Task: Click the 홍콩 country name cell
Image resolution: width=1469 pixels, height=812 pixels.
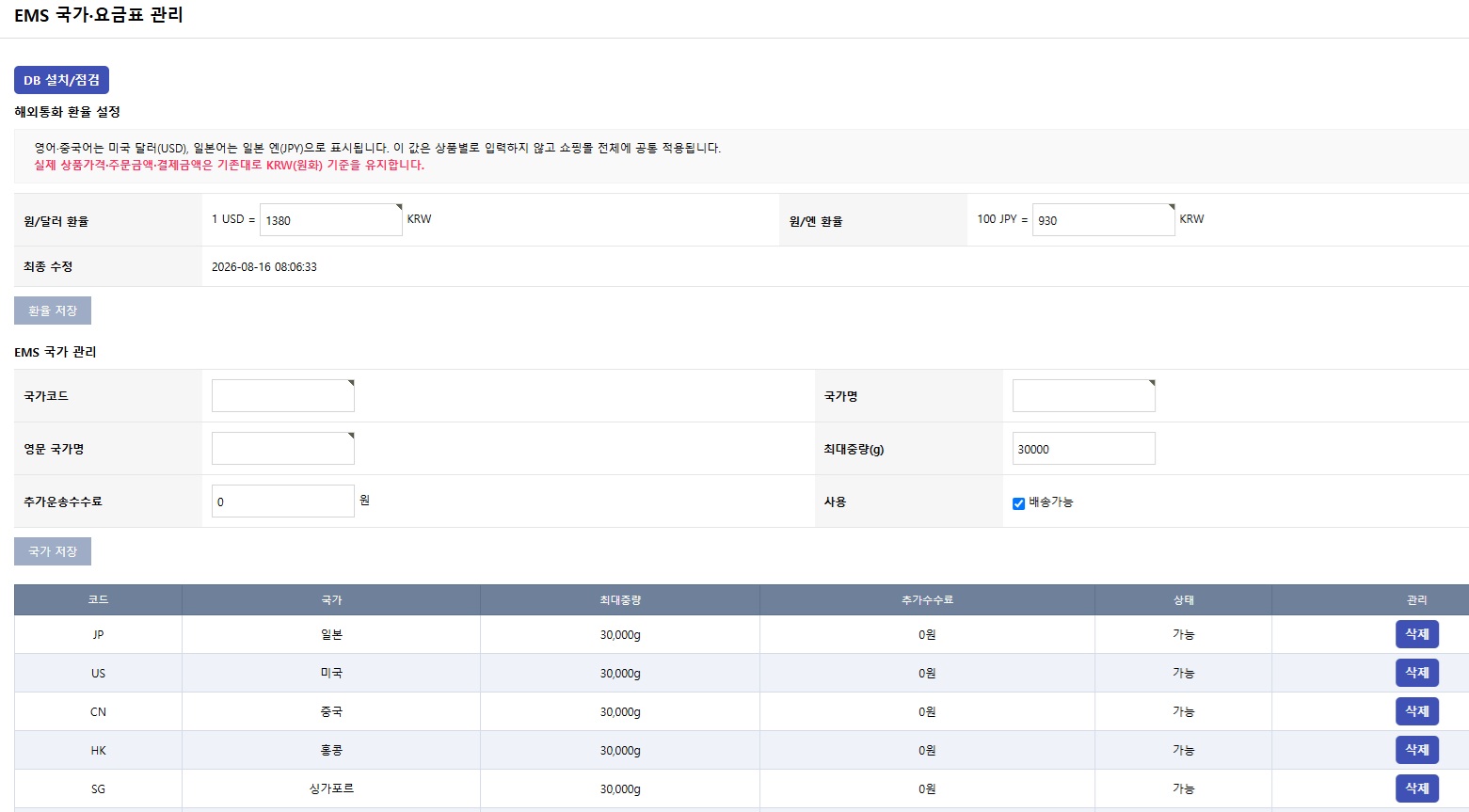Action: 331,751
